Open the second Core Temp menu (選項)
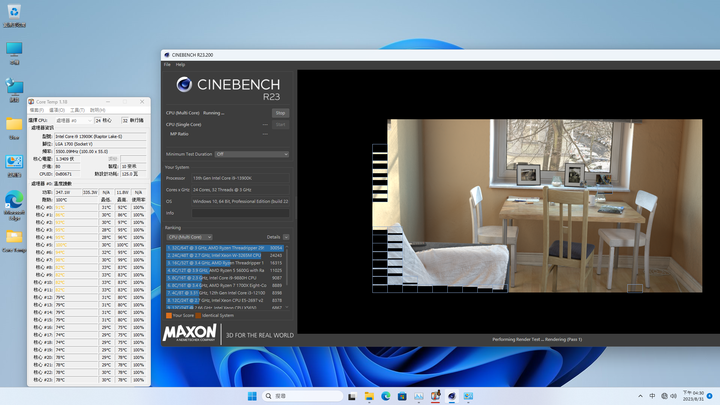720x405 pixels. pyautogui.click(x=57, y=110)
